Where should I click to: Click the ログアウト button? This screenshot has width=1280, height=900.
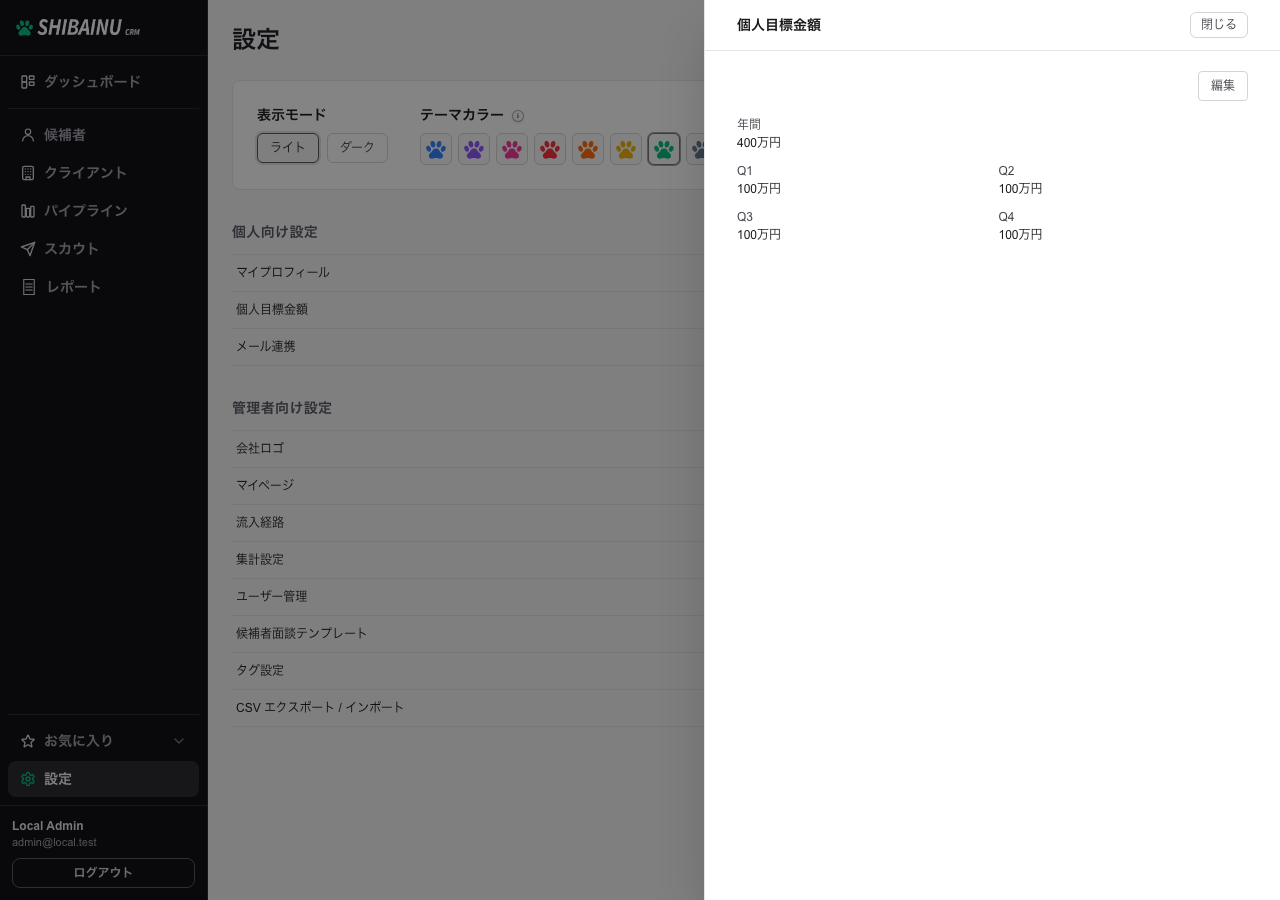(x=103, y=873)
